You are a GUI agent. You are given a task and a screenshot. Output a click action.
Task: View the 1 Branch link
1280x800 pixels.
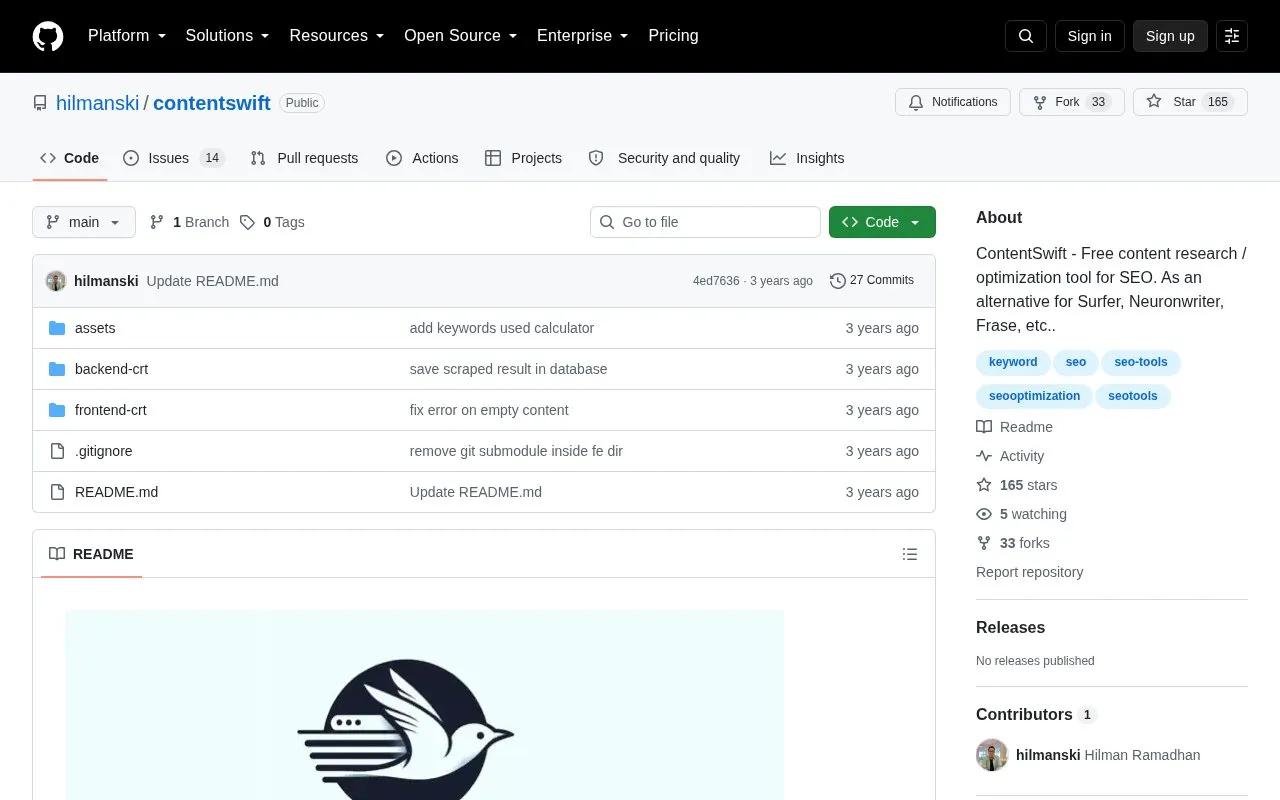point(189,222)
